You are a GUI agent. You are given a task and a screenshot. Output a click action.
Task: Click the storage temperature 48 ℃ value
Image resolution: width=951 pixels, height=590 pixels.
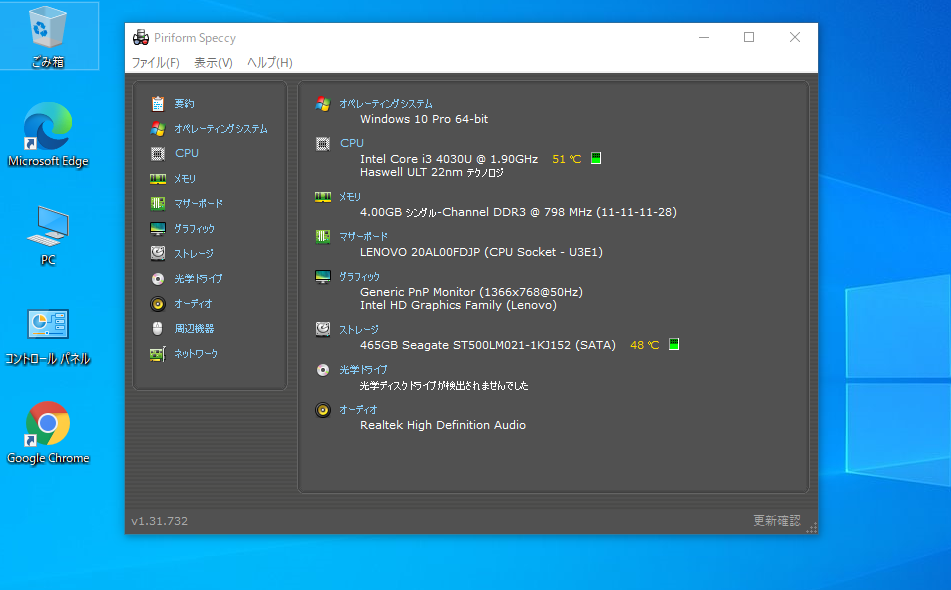[x=644, y=345]
